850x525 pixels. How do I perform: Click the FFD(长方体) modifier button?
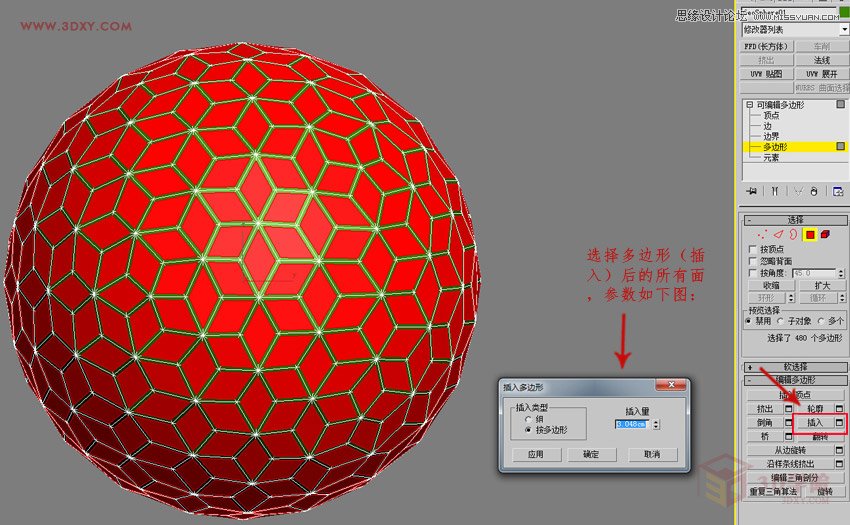point(766,46)
